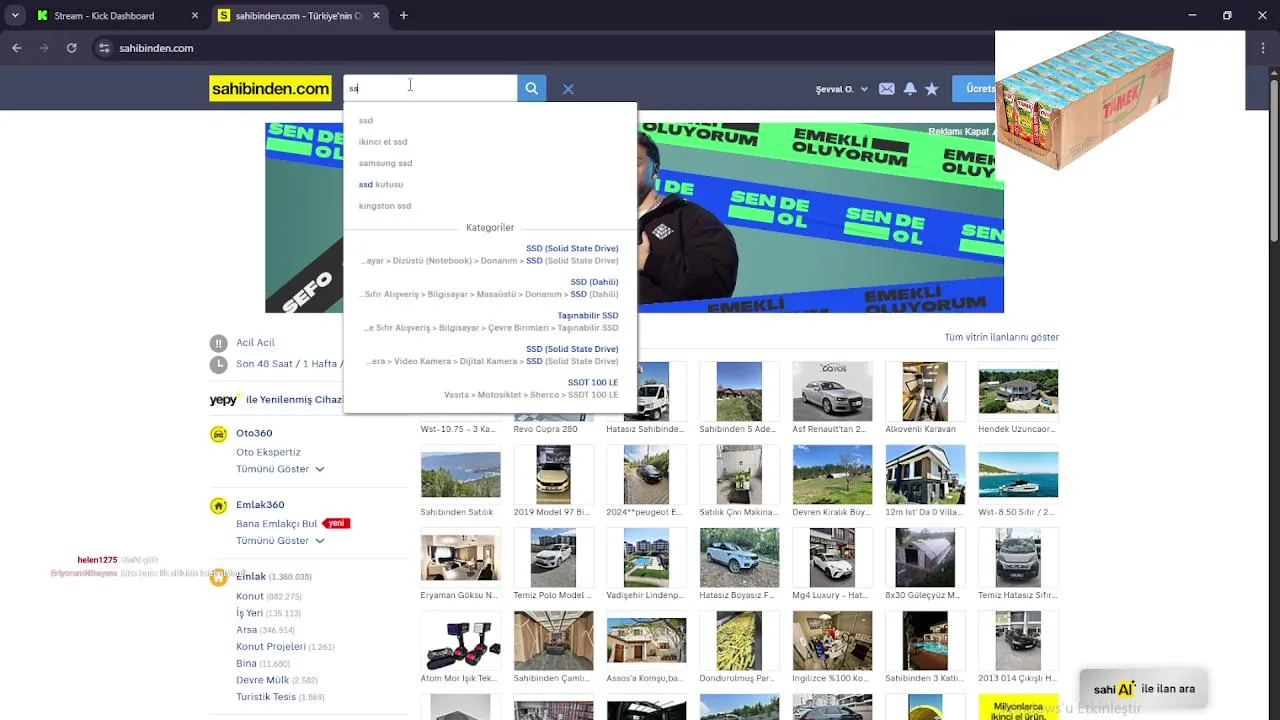1280x720 pixels.
Task: Open Oto Ekspertiz link
Action: click(x=268, y=452)
